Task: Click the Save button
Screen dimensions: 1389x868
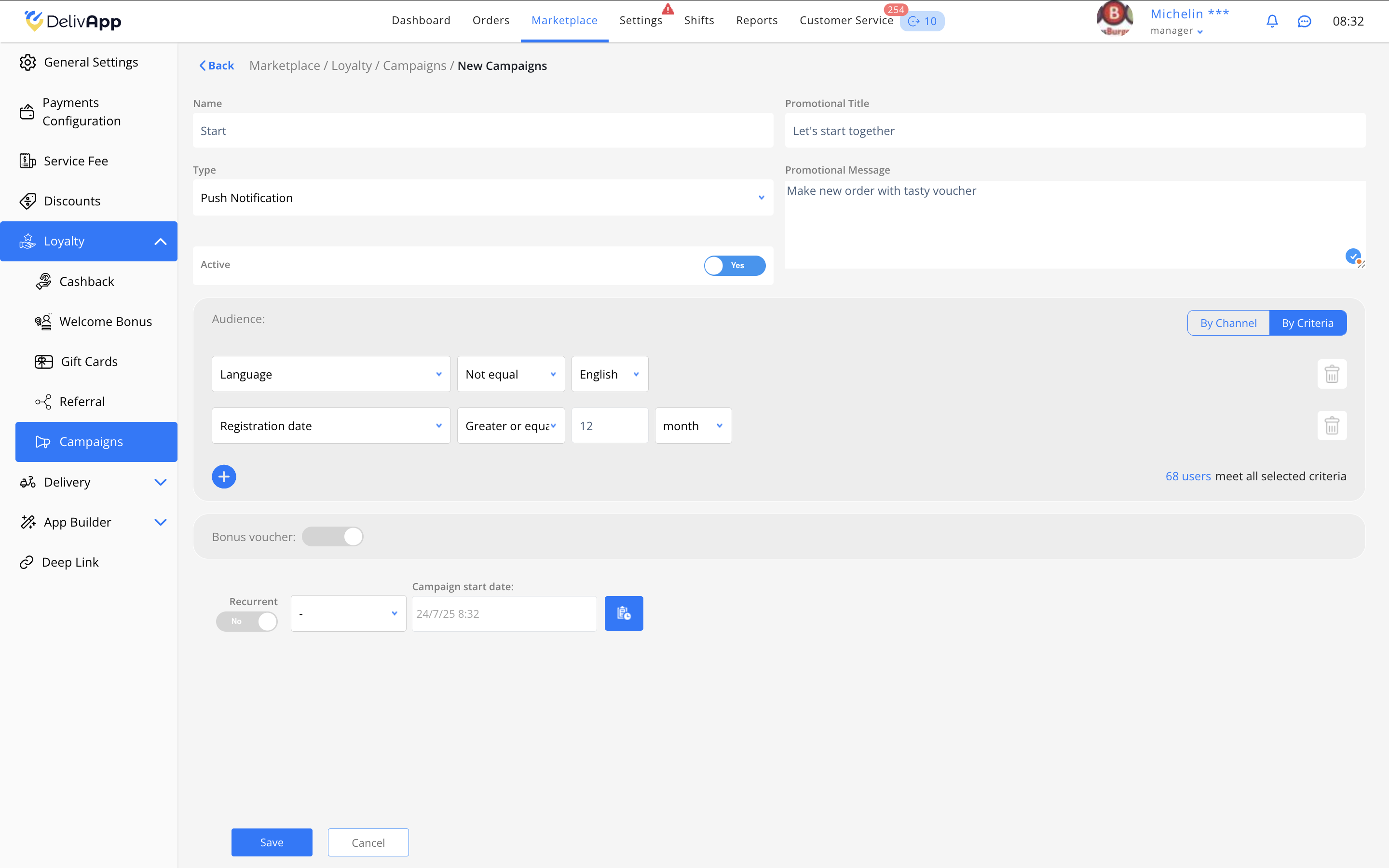Action: 272,842
